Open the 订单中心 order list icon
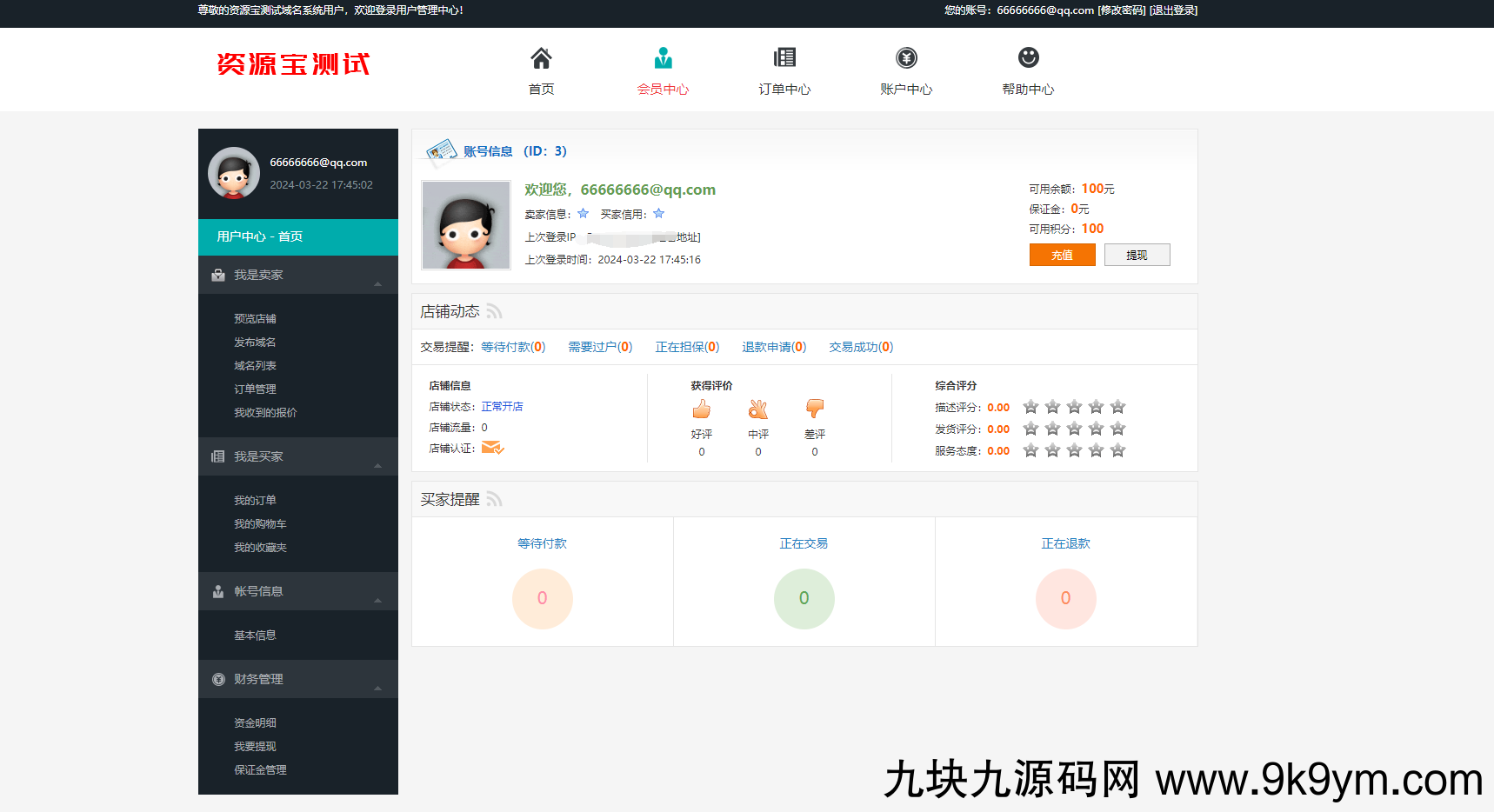Screen dimensions: 1494x812 pyautogui.click(x=784, y=57)
